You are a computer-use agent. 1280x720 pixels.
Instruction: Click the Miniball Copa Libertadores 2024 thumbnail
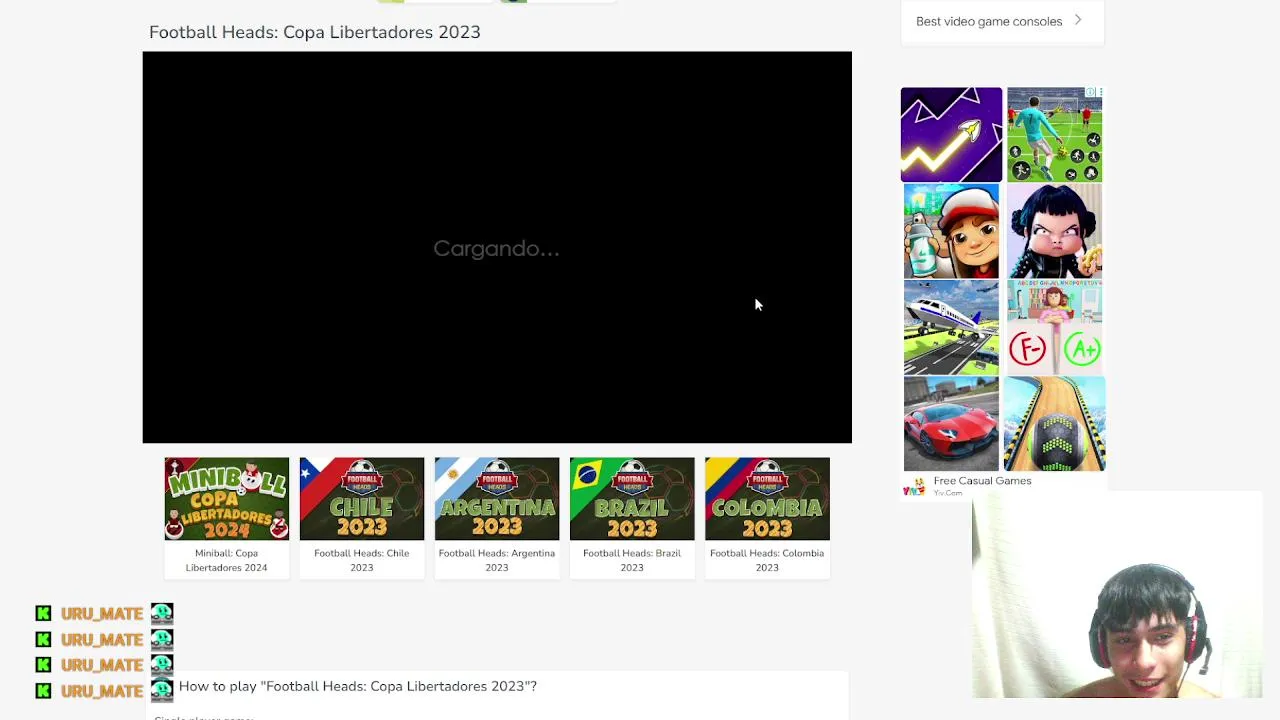click(227, 499)
